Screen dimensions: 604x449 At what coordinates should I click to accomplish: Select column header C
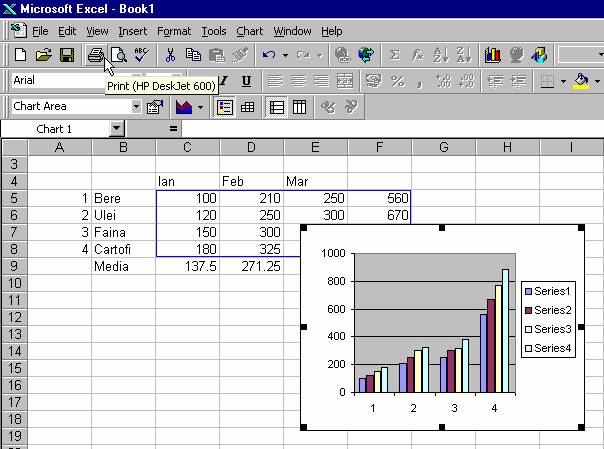(187, 148)
